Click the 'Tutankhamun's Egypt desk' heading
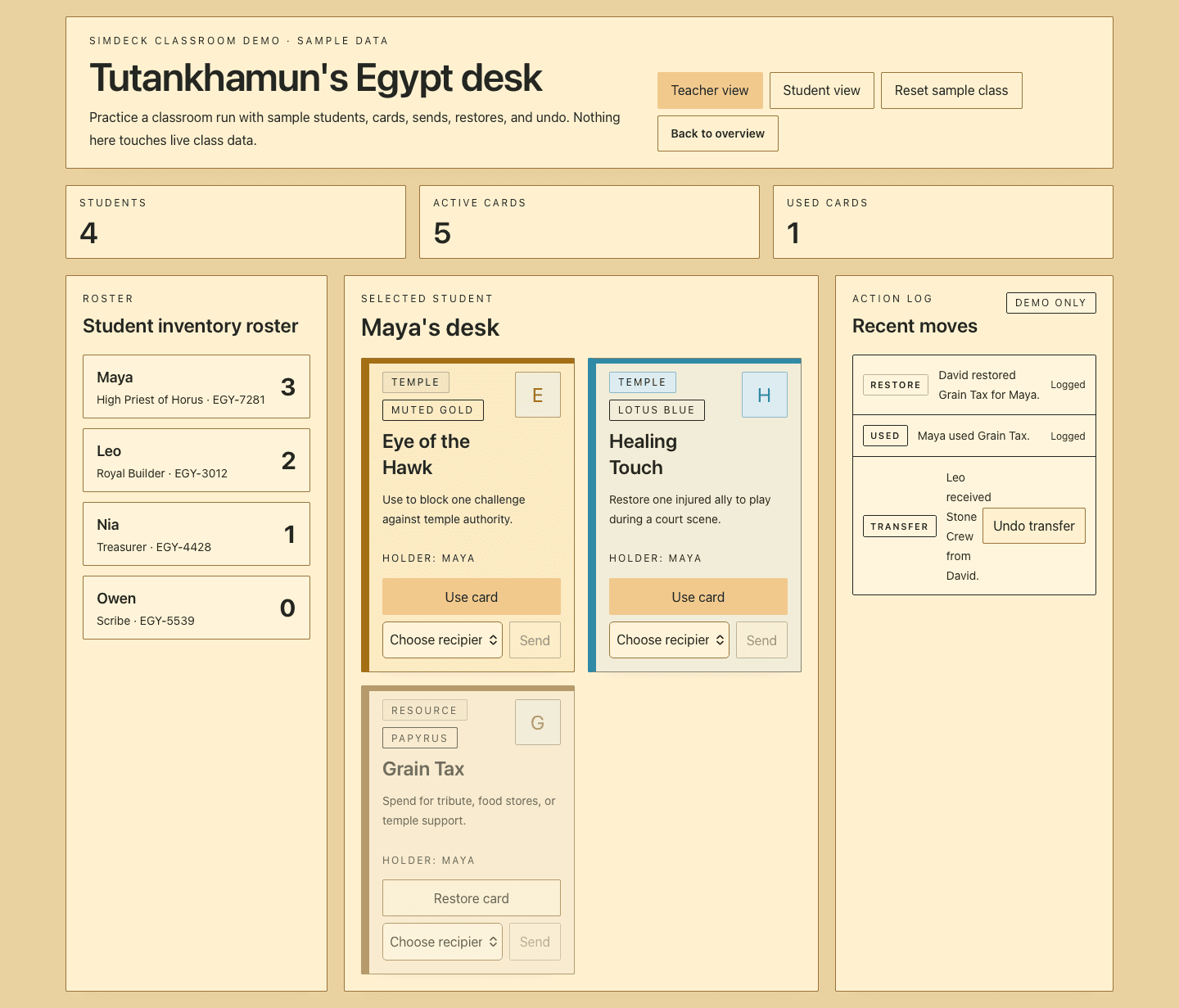Image resolution: width=1179 pixels, height=1008 pixels. coord(316,78)
